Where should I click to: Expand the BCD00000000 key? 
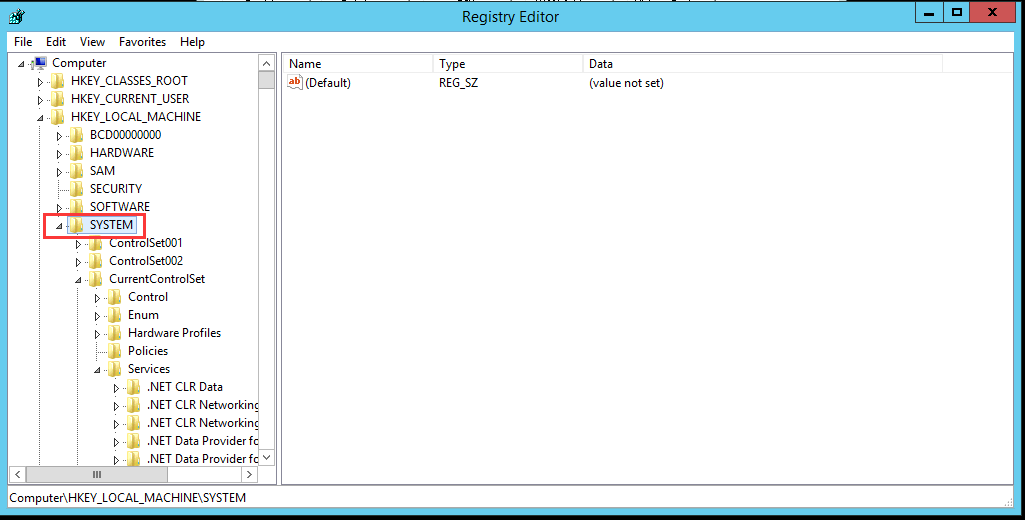(59, 136)
